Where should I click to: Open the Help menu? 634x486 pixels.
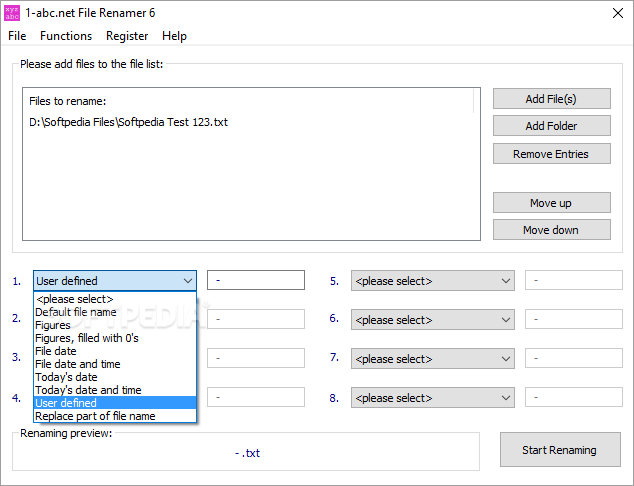coord(174,36)
